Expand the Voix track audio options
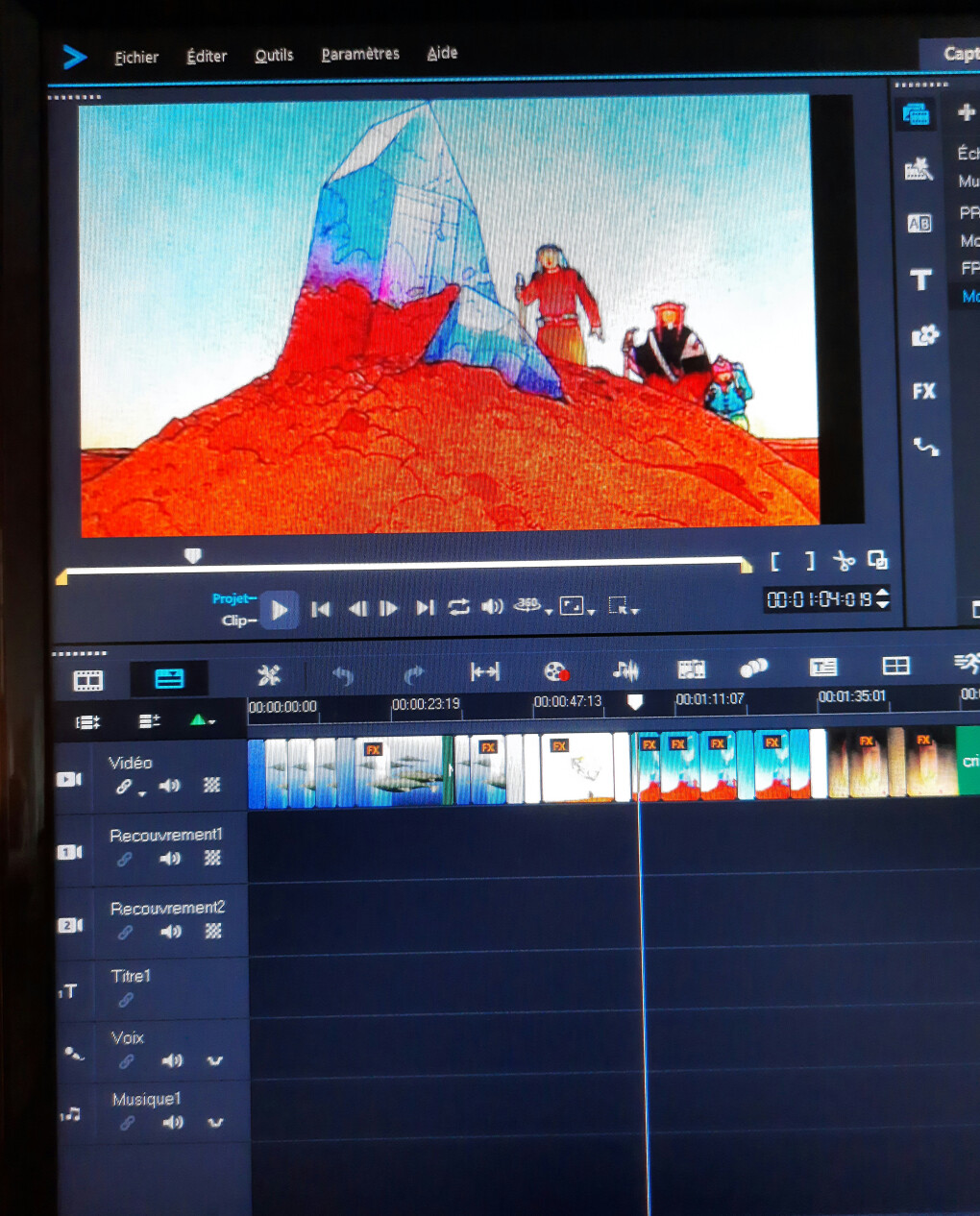The image size is (980, 1216). 215,1060
